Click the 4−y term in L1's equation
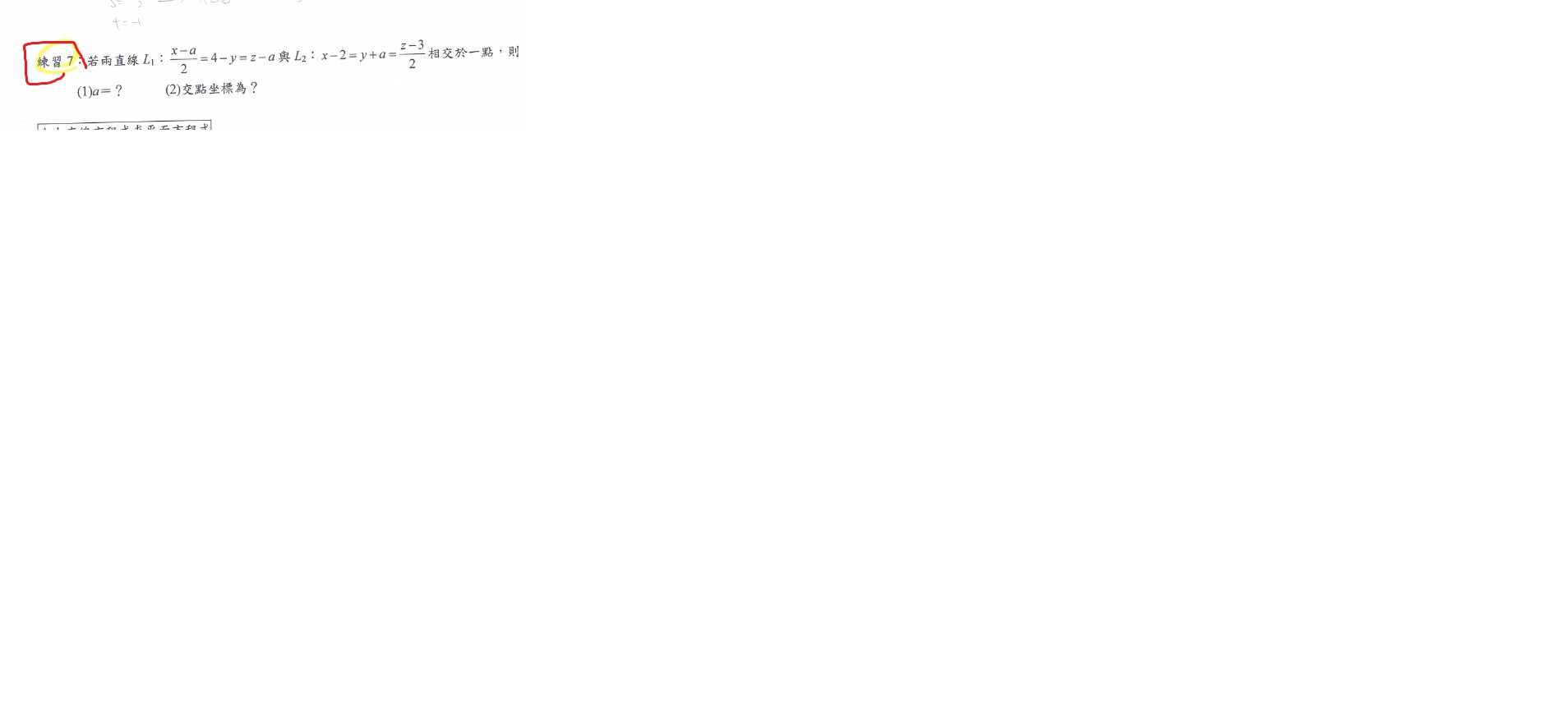The width and height of the screenshot is (1568, 703). pos(223,58)
